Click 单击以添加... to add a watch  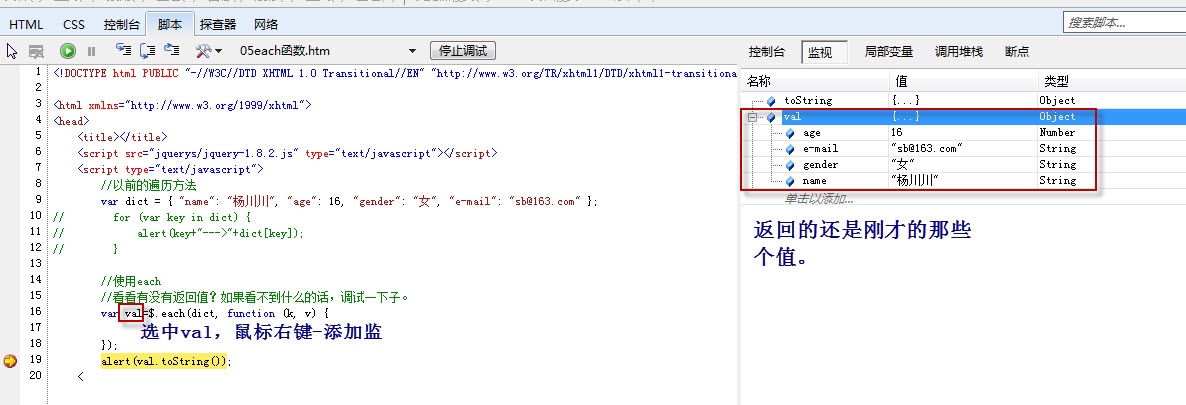[x=818, y=199]
